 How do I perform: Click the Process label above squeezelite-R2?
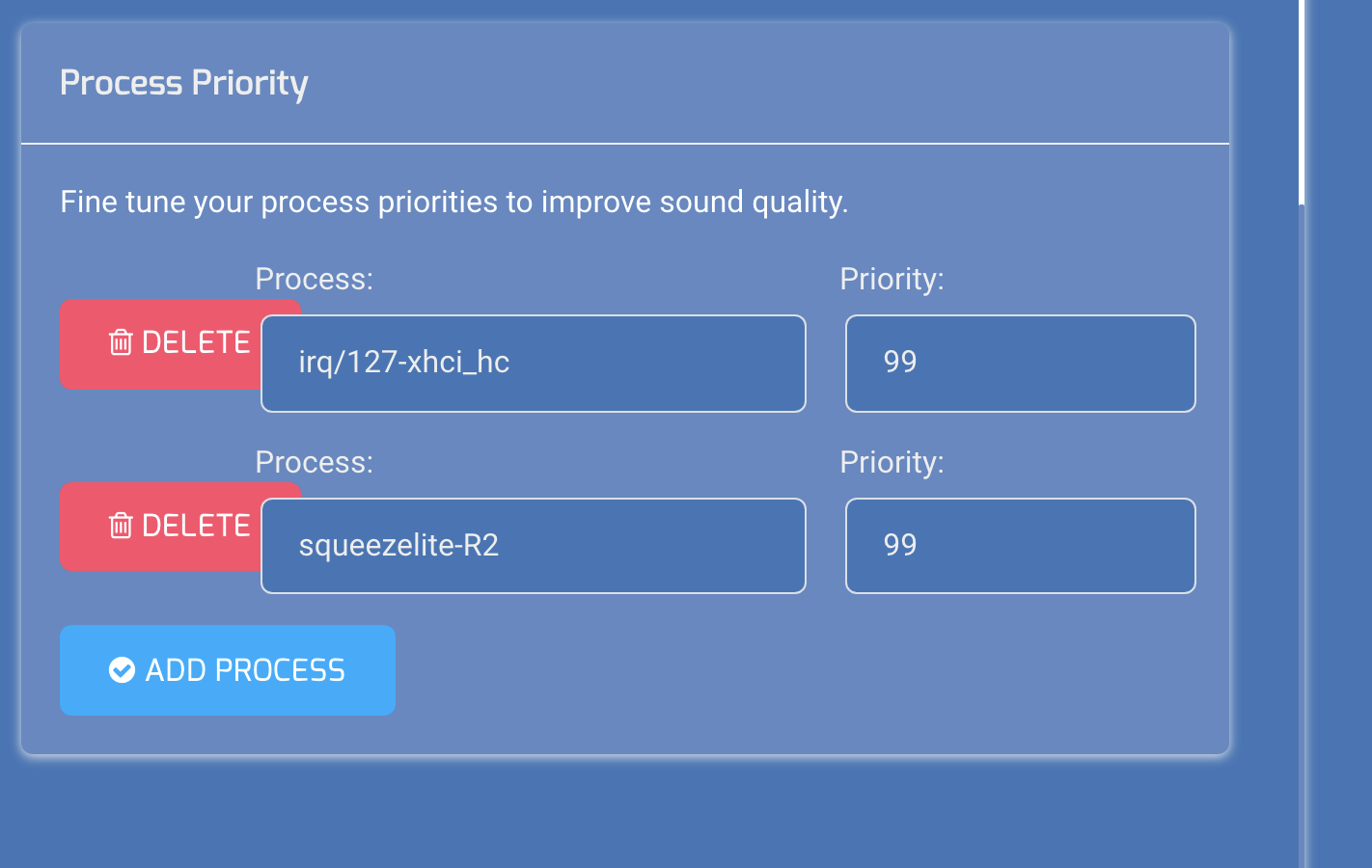click(x=315, y=462)
